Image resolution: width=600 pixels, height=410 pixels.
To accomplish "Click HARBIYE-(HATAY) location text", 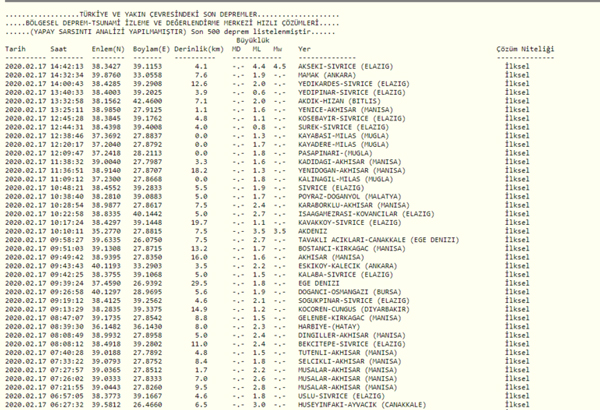I will 329,327.
